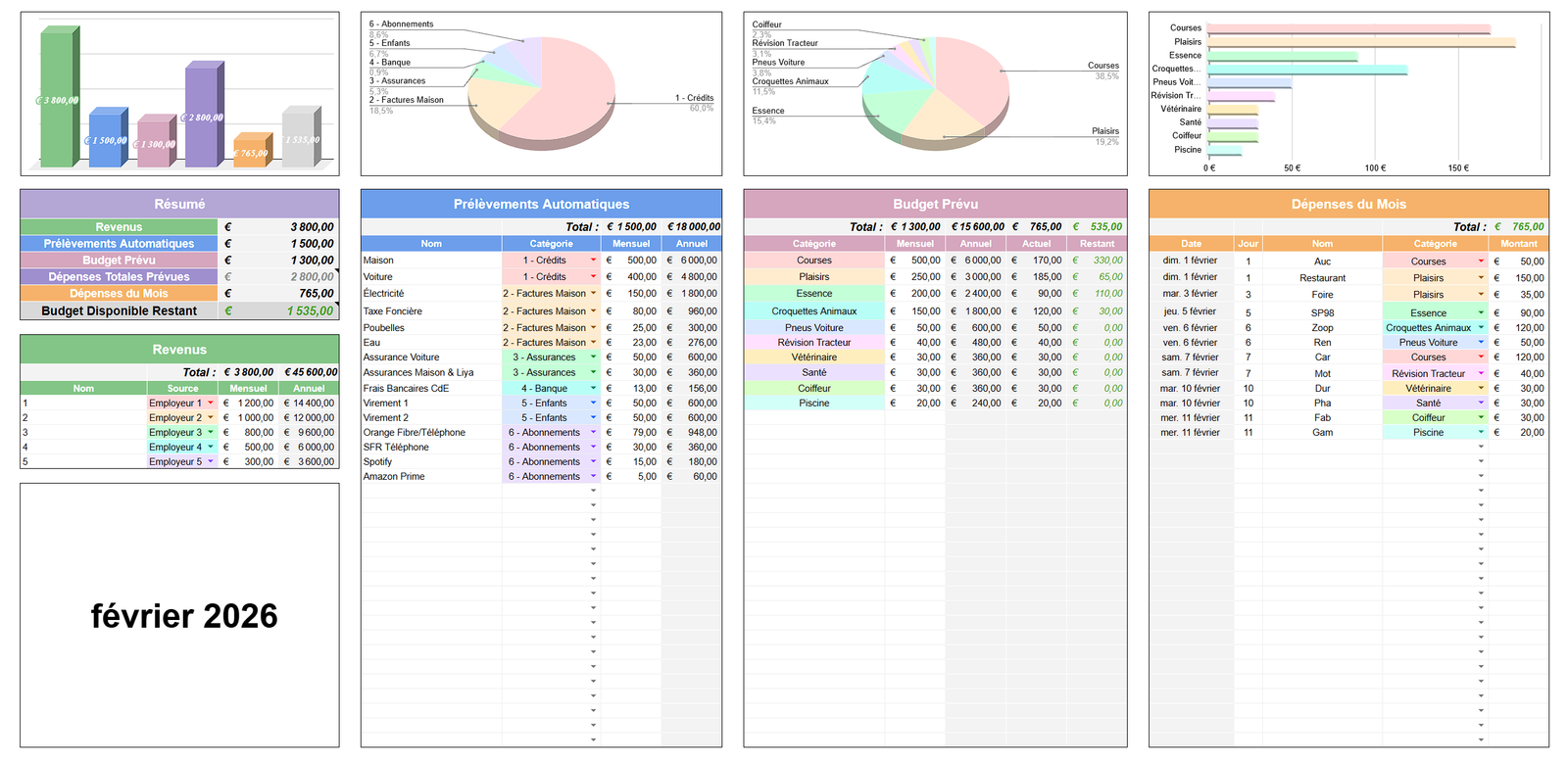Click the Restant column header in Budget Prévu

tap(1097, 244)
